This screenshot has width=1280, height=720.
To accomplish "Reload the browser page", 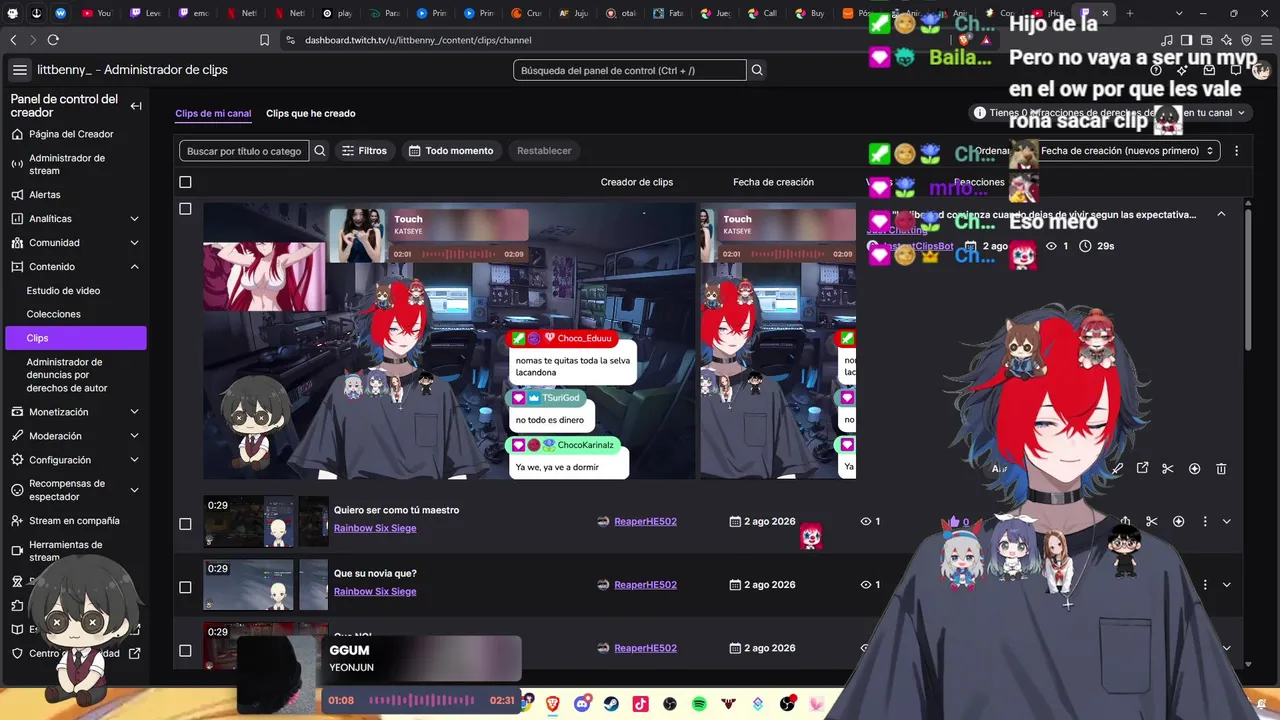I will [53, 40].
